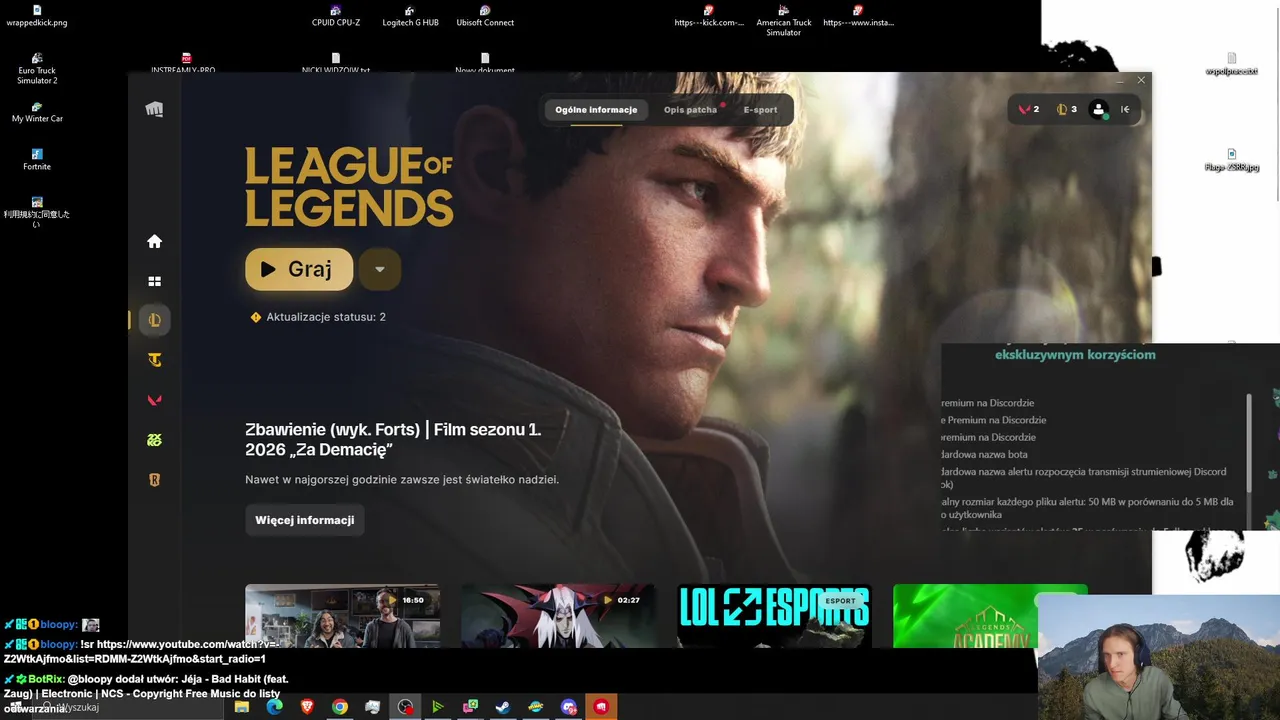
Task: Switch to E-sport tab
Action: coord(760,110)
